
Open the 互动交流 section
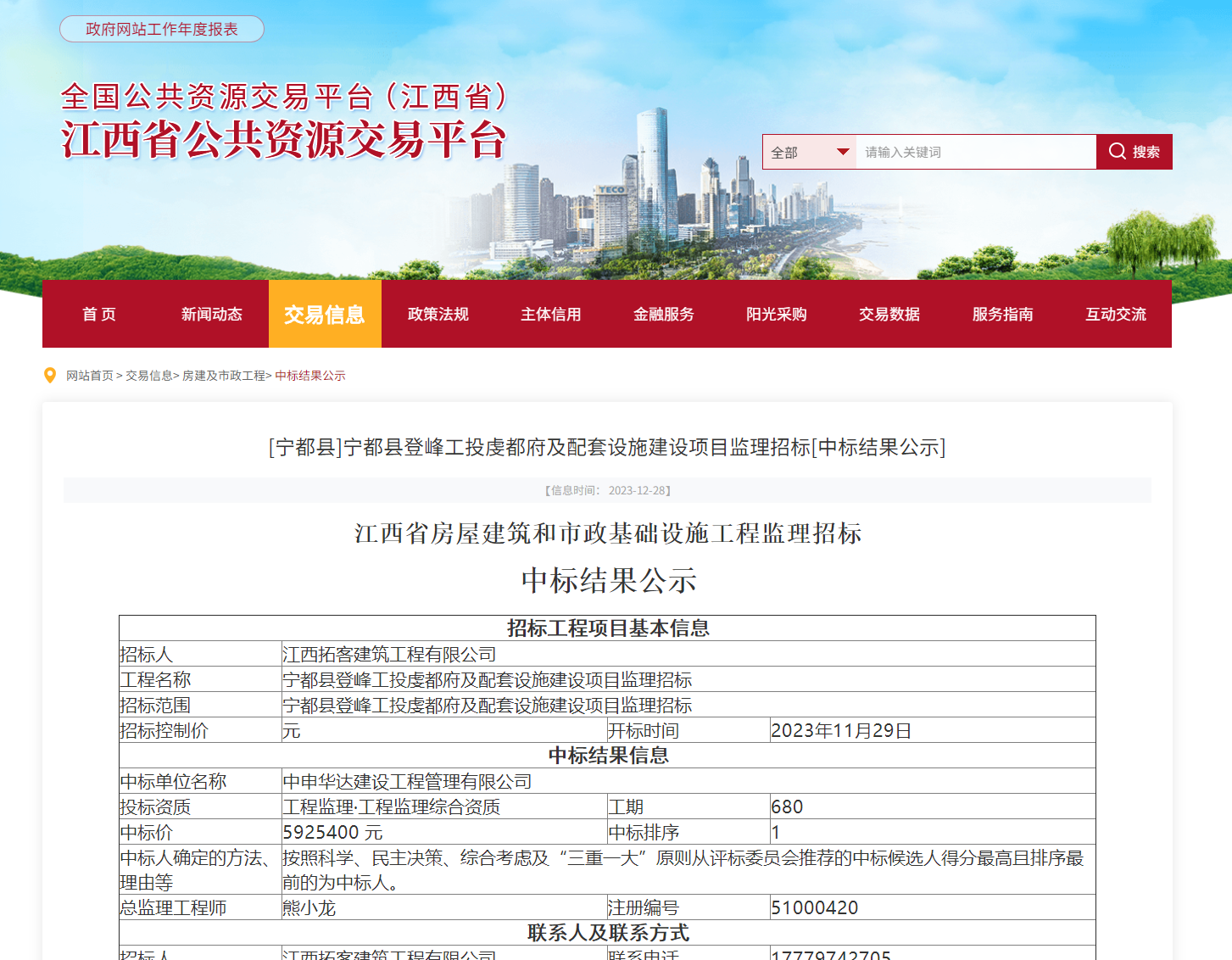(1115, 314)
